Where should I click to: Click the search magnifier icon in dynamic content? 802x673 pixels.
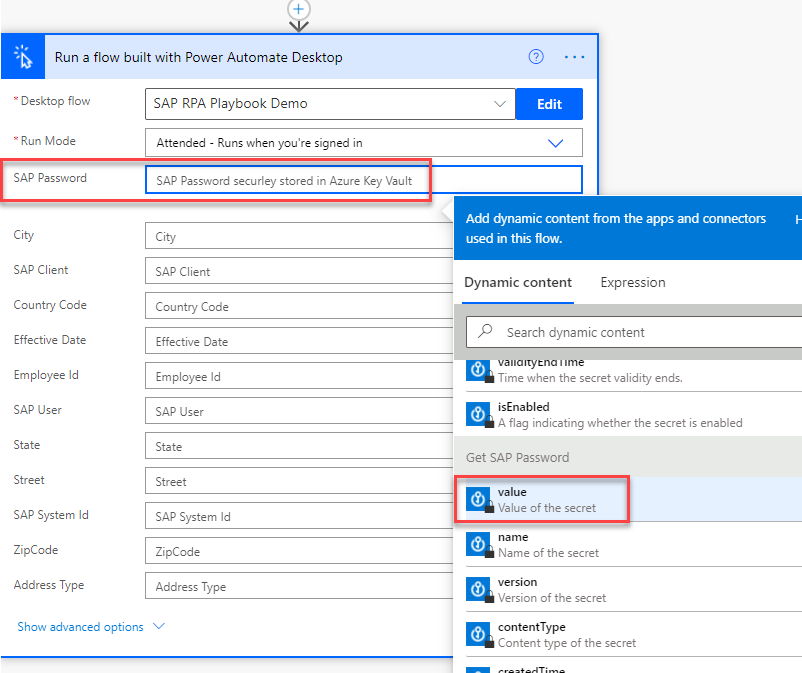485,331
